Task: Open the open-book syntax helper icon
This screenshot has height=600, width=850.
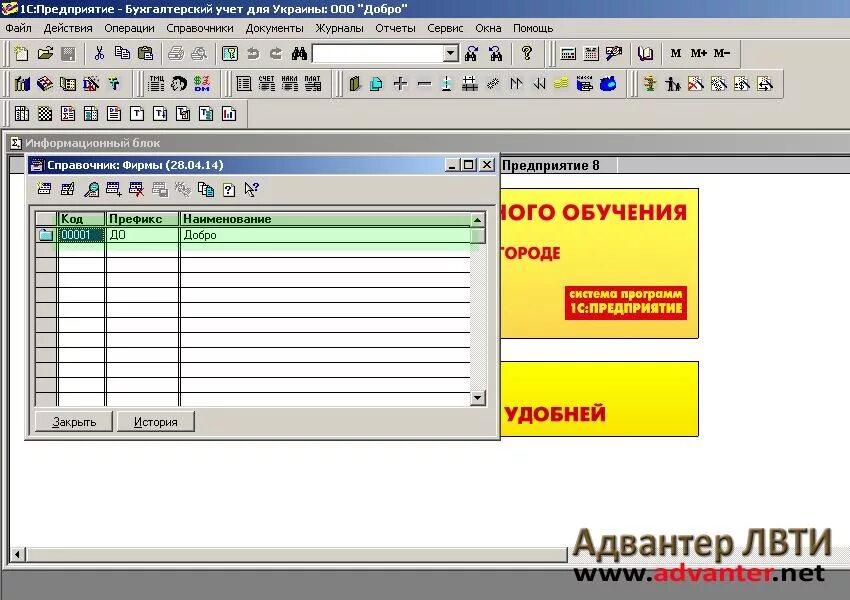Action: pos(645,53)
